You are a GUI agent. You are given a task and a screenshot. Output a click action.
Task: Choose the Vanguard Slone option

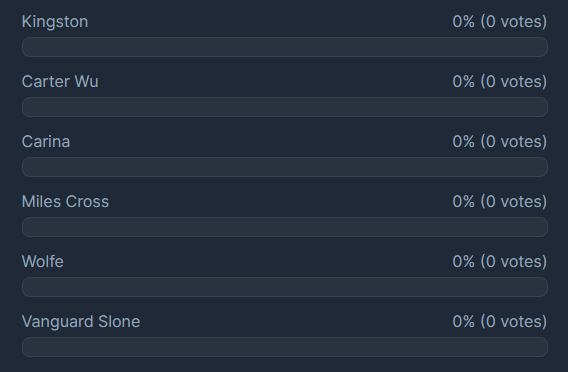(x=81, y=322)
